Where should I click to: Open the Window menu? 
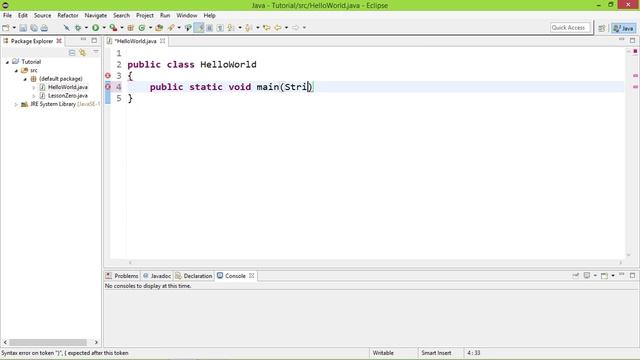click(x=187, y=16)
